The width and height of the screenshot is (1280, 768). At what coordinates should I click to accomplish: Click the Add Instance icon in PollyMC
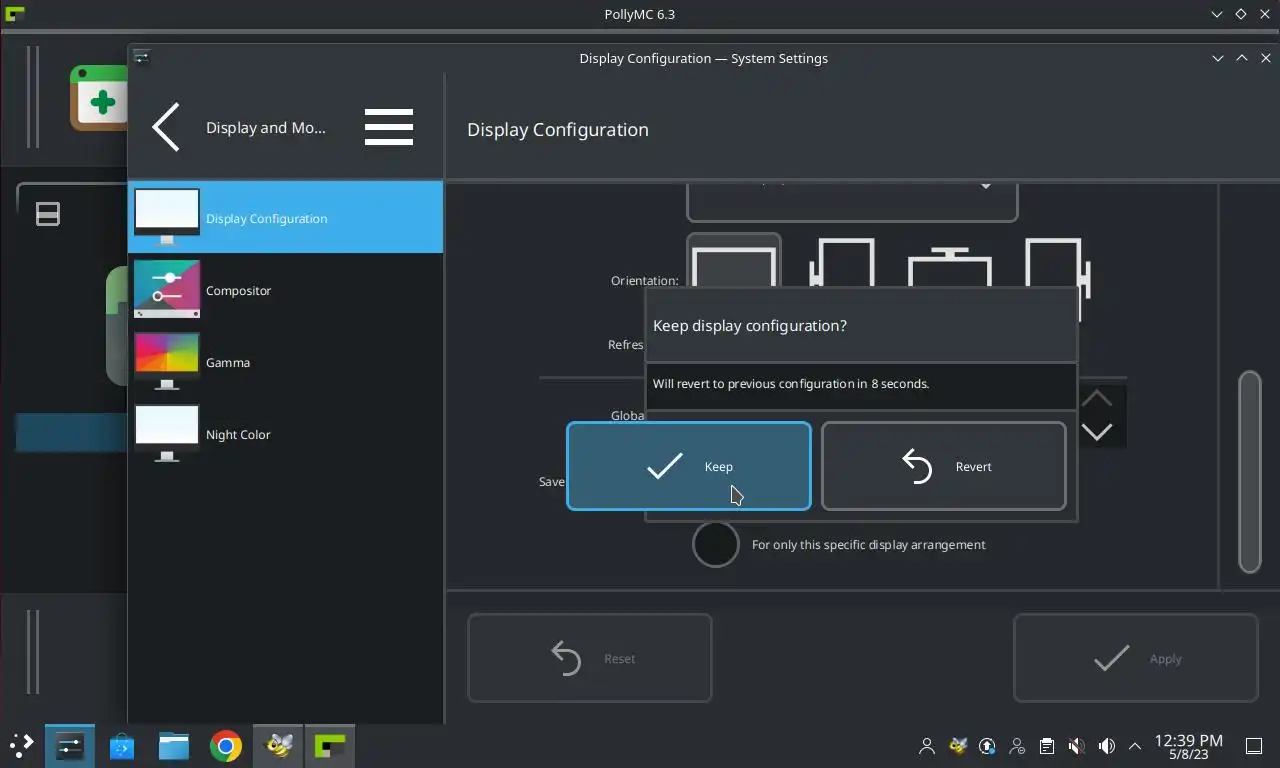pyautogui.click(x=98, y=98)
